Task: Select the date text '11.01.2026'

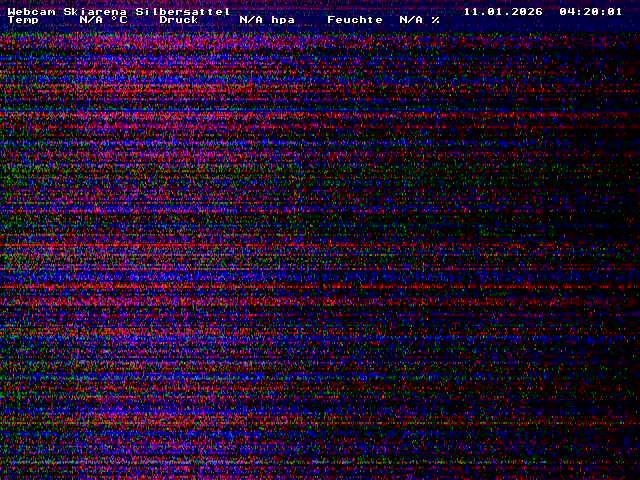Action: pyautogui.click(x=503, y=11)
